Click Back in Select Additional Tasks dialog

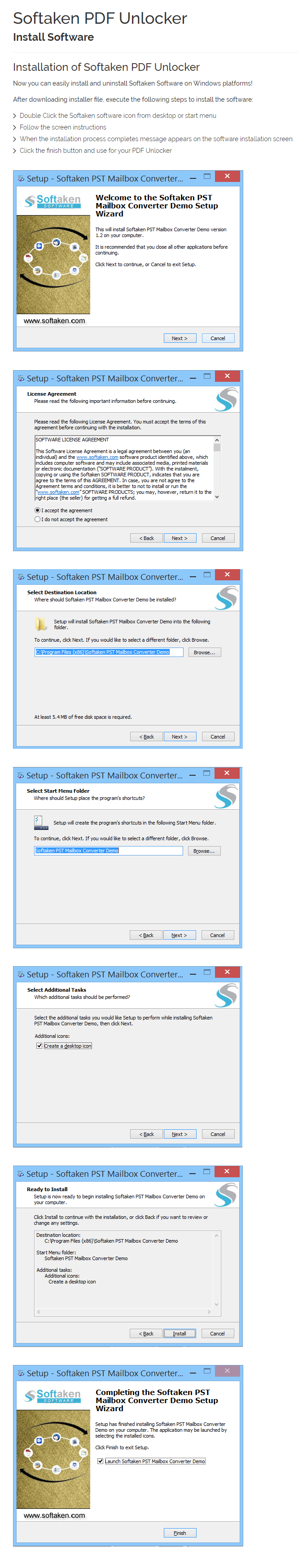146,1134
